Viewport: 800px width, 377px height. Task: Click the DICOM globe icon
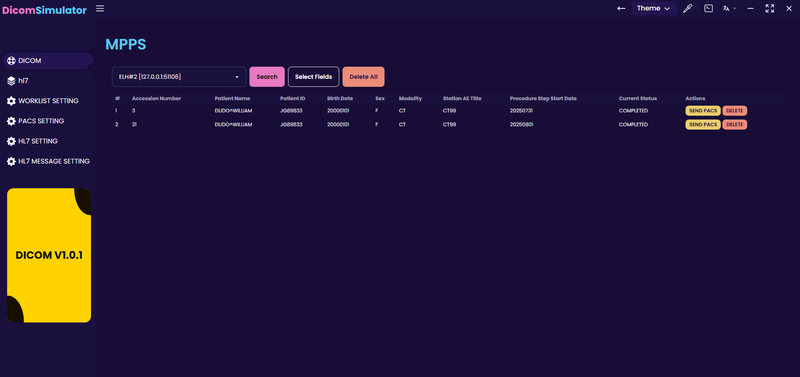[11, 61]
